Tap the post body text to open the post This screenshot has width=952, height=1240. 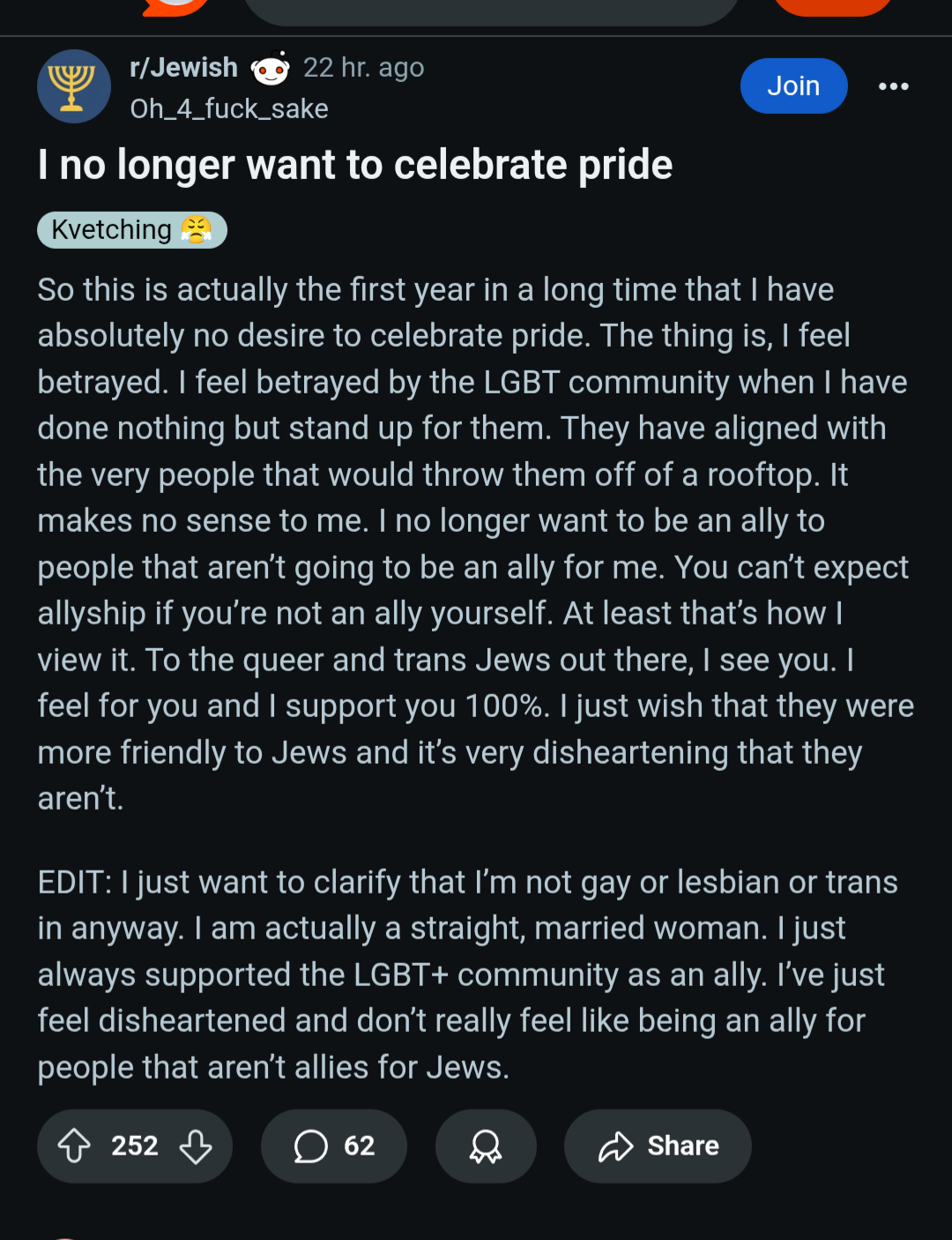pos(476,544)
